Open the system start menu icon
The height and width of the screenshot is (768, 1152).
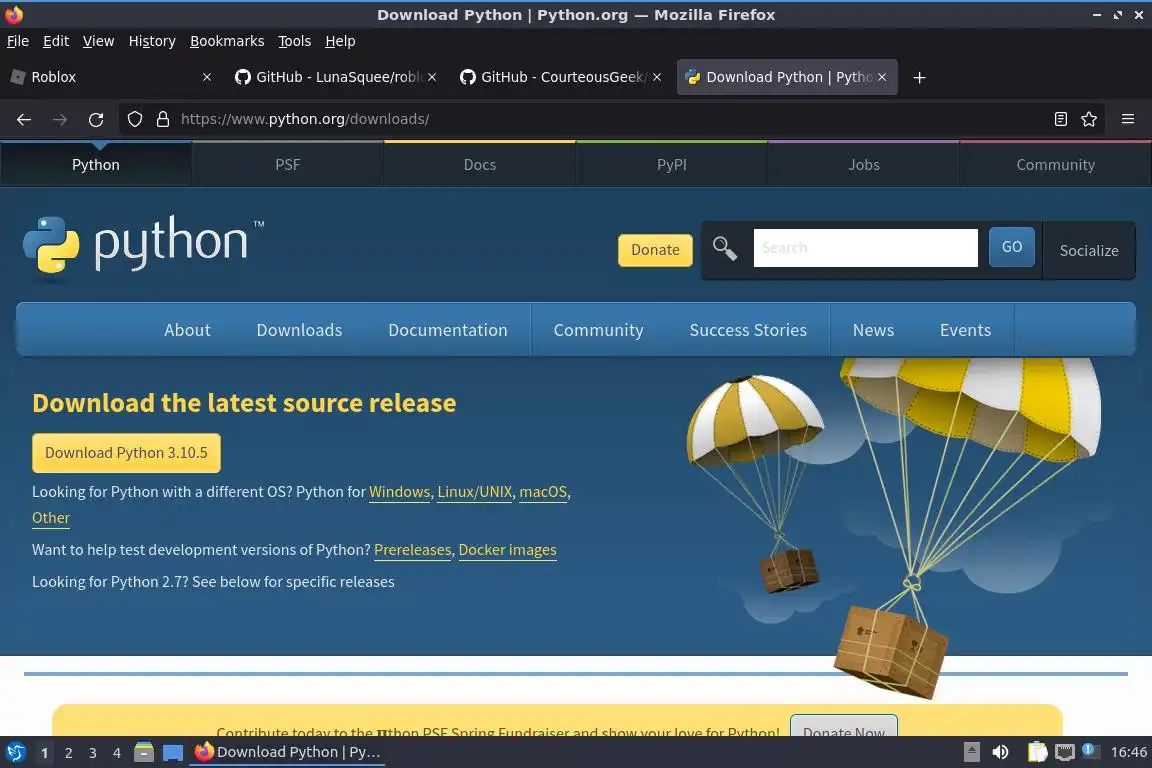(15, 752)
